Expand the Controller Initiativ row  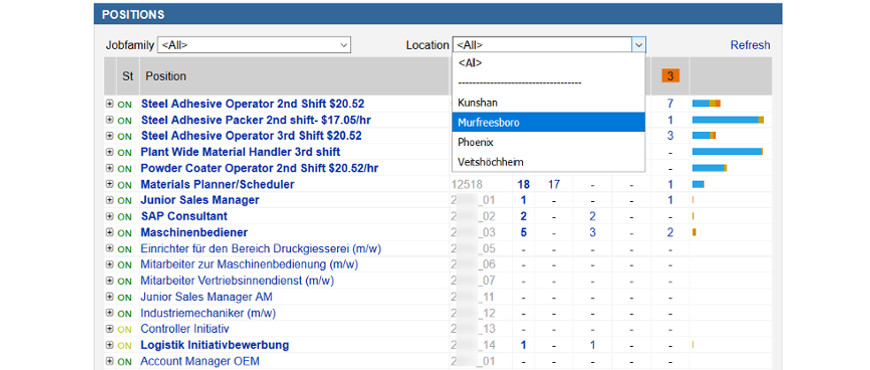point(109,328)
